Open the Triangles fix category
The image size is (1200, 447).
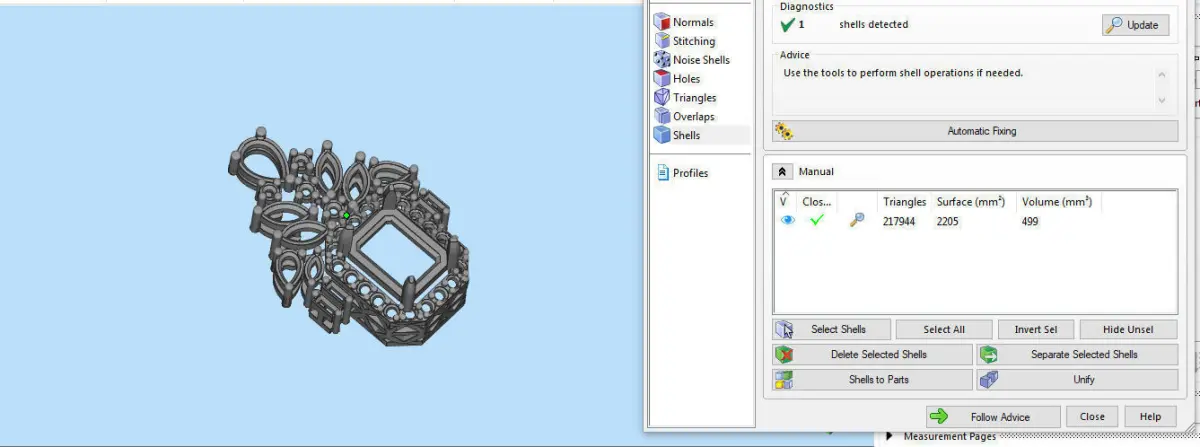(x=685, y=98)
